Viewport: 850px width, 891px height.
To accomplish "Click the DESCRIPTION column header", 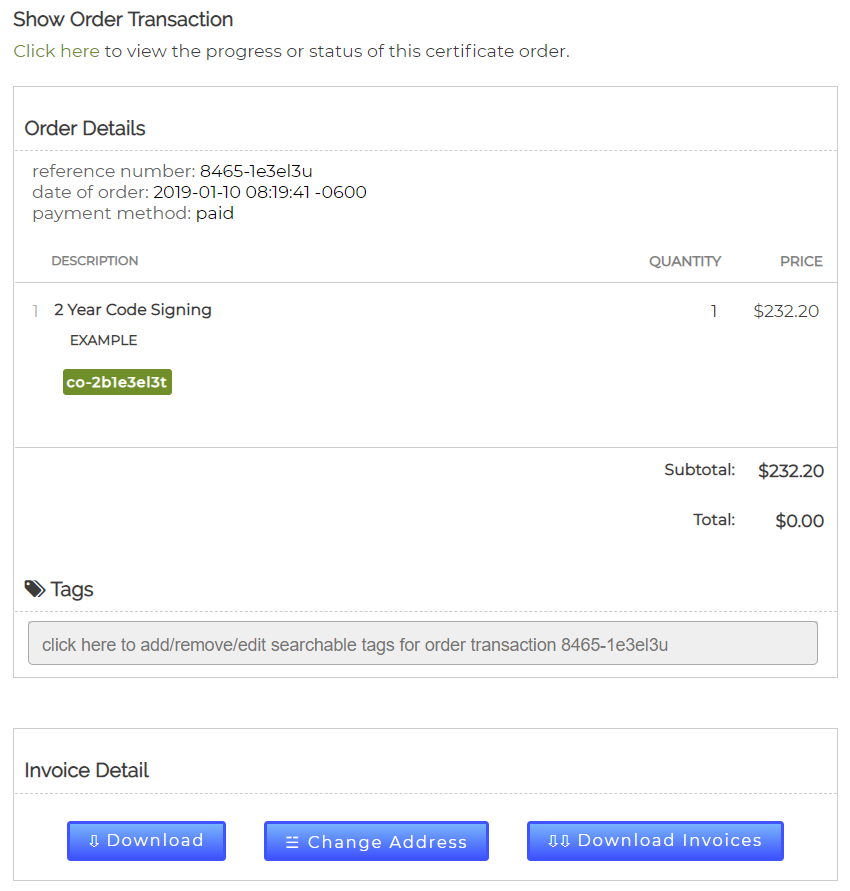I will pyautogui.click(x=95, y=261).
